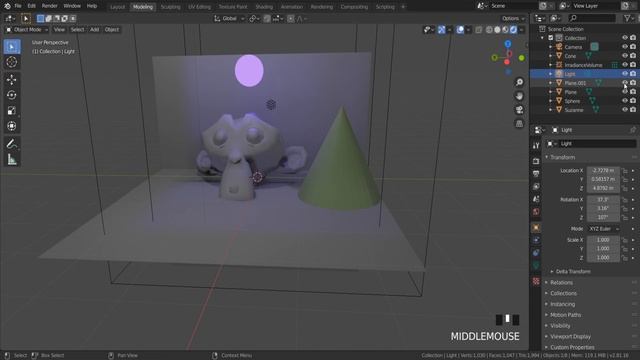Open the viewport Add menu
The width and height of the screenshot is (640, 360).
(x=94, y=30)
